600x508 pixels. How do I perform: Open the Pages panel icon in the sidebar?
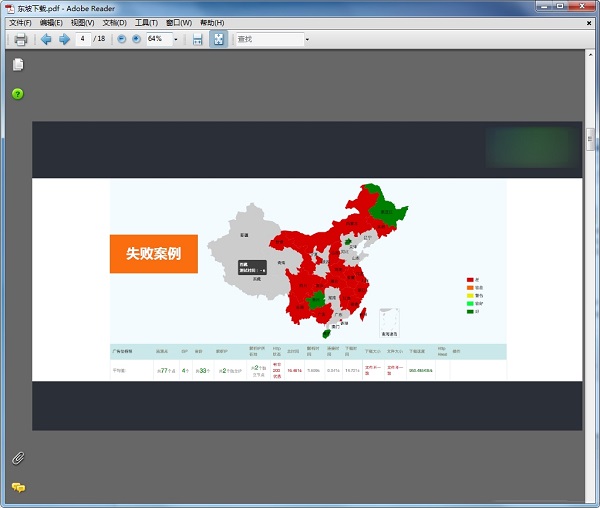click(x=18, y=65)
